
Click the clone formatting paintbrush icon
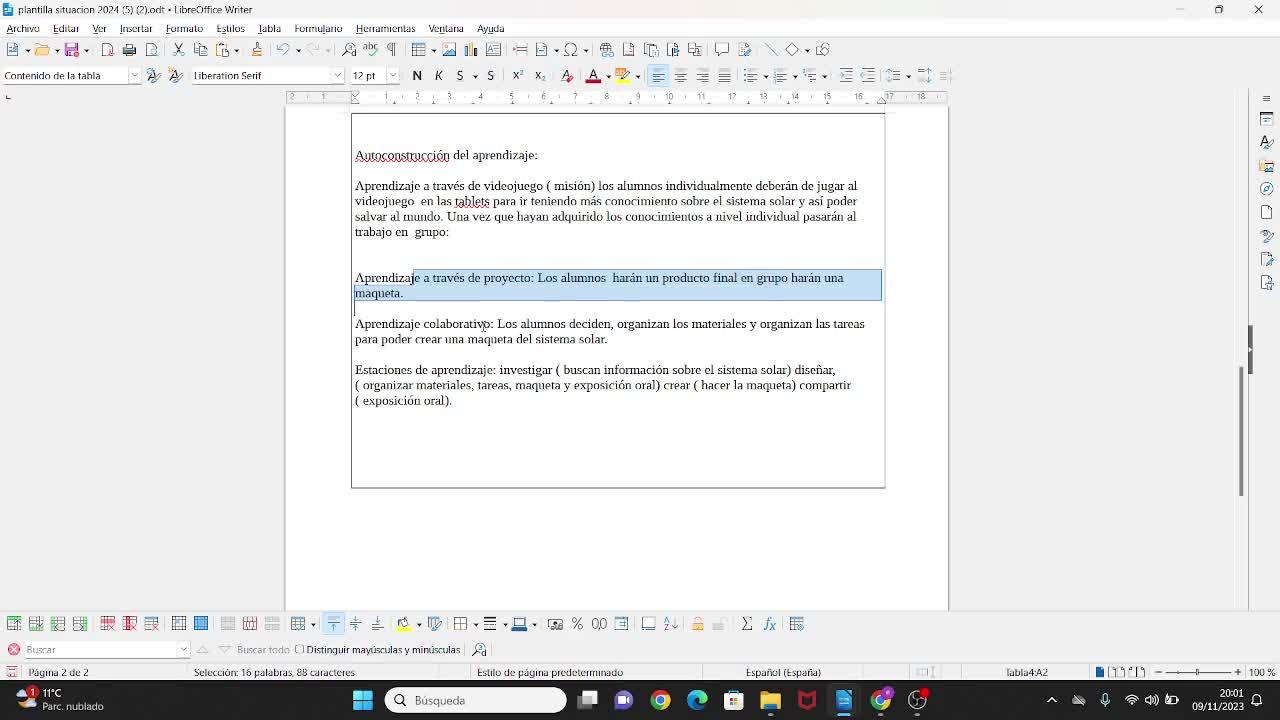point(257,50)
